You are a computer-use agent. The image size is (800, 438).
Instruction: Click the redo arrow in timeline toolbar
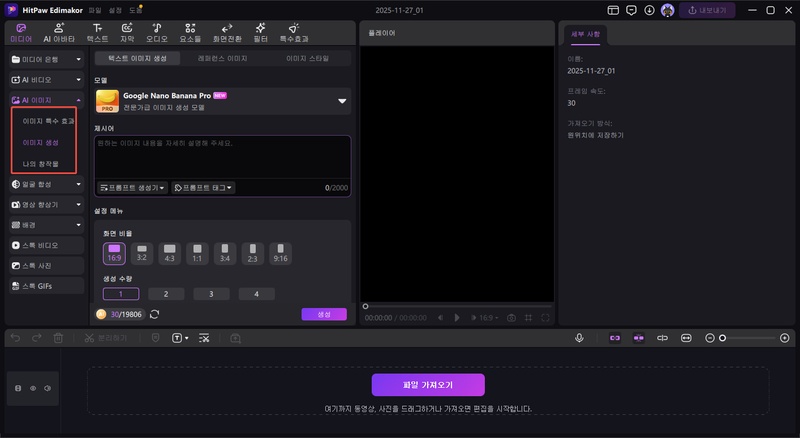click(x=37, y=338)
